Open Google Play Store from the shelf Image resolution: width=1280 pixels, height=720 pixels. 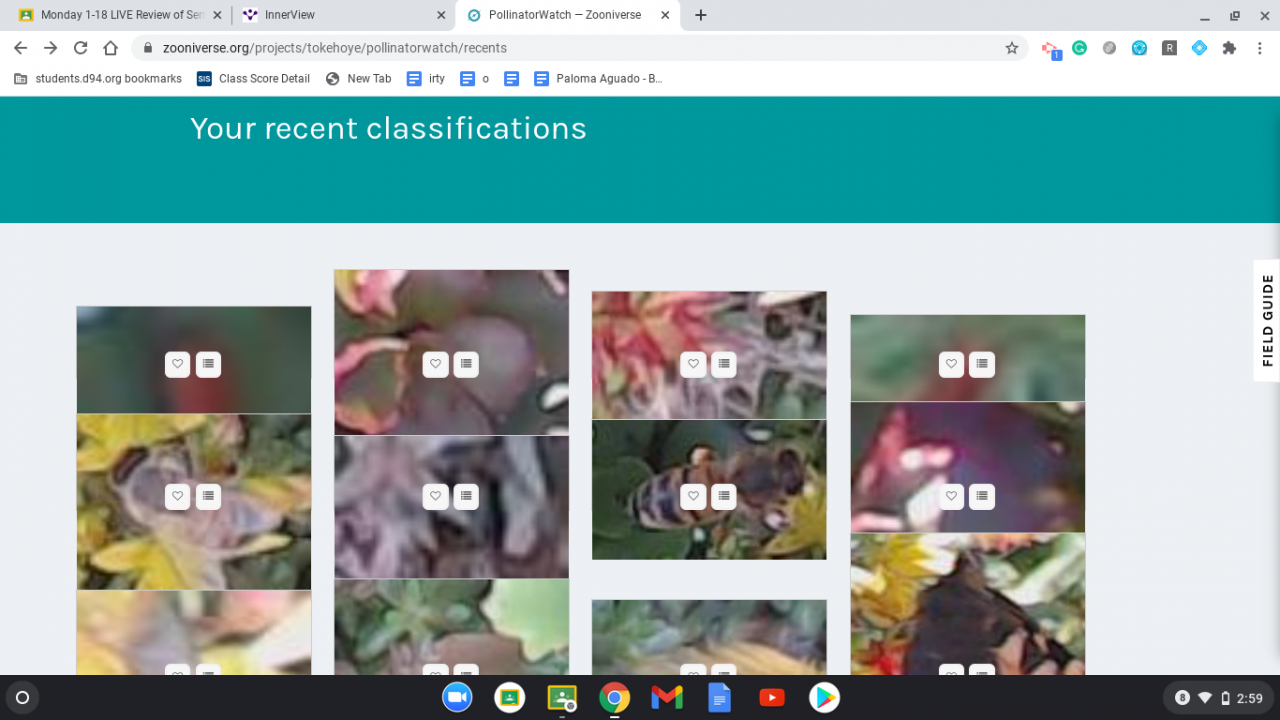(x=824, y=698)
